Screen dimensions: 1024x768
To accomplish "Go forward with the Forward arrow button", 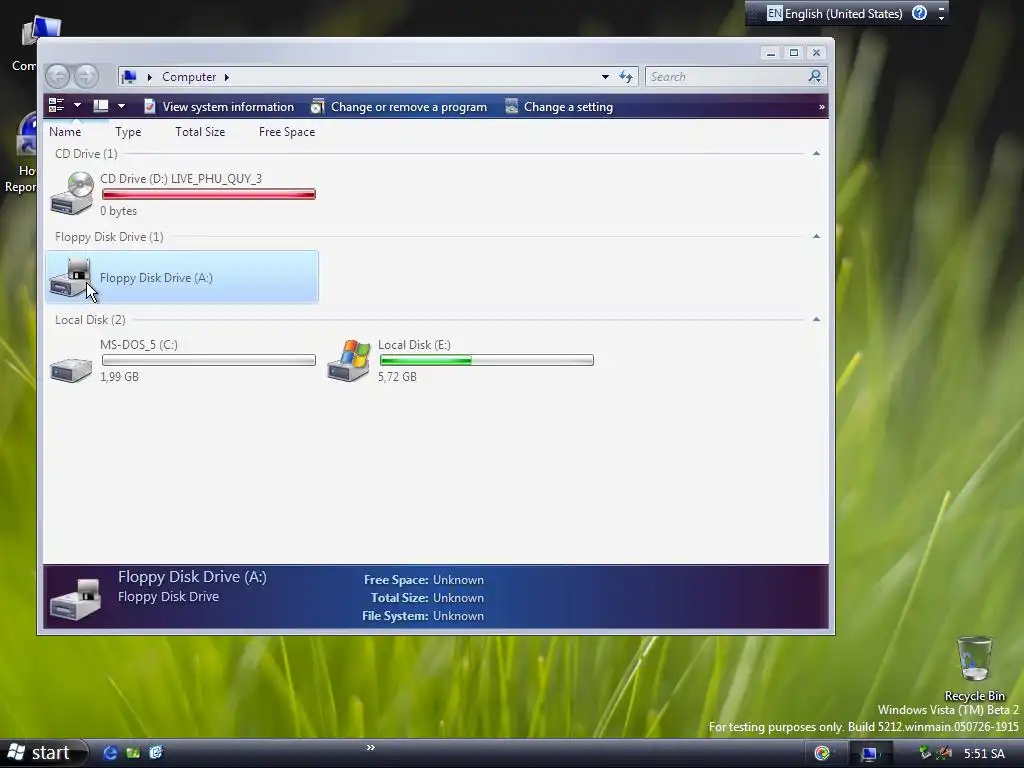I will click(x=86, y=76).
